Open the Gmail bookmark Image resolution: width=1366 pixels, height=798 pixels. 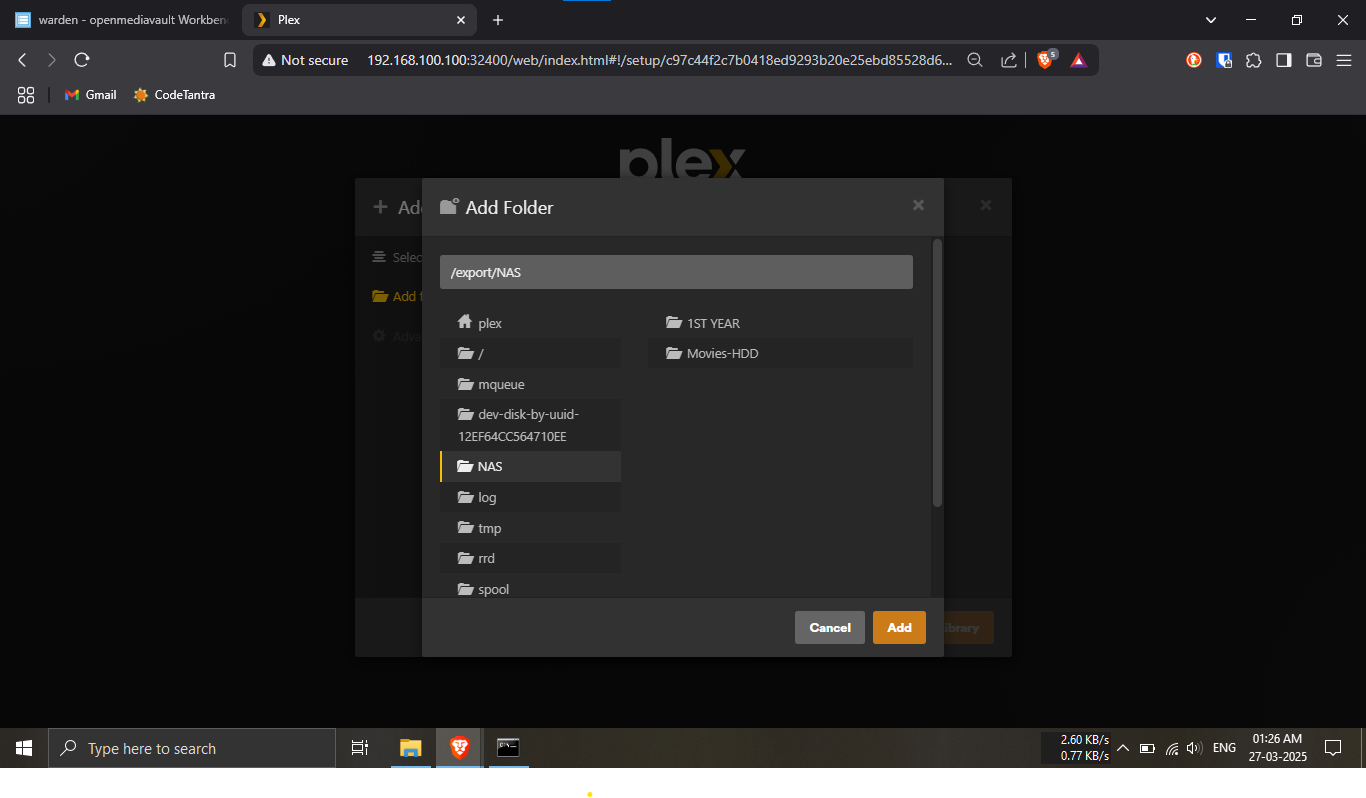pyautogui.click(x=91, y=95)
